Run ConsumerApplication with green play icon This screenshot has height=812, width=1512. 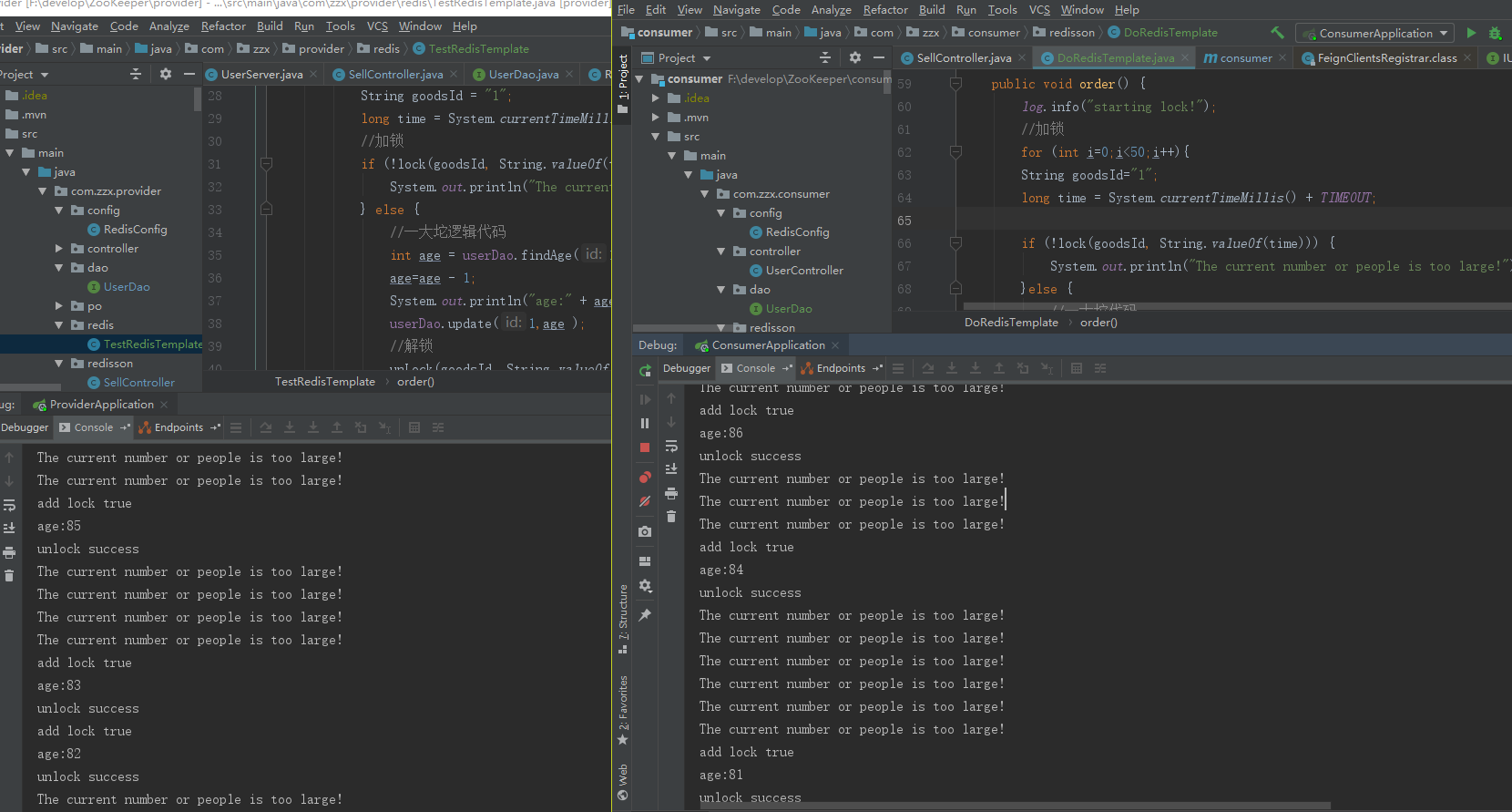click(1471, 33)
